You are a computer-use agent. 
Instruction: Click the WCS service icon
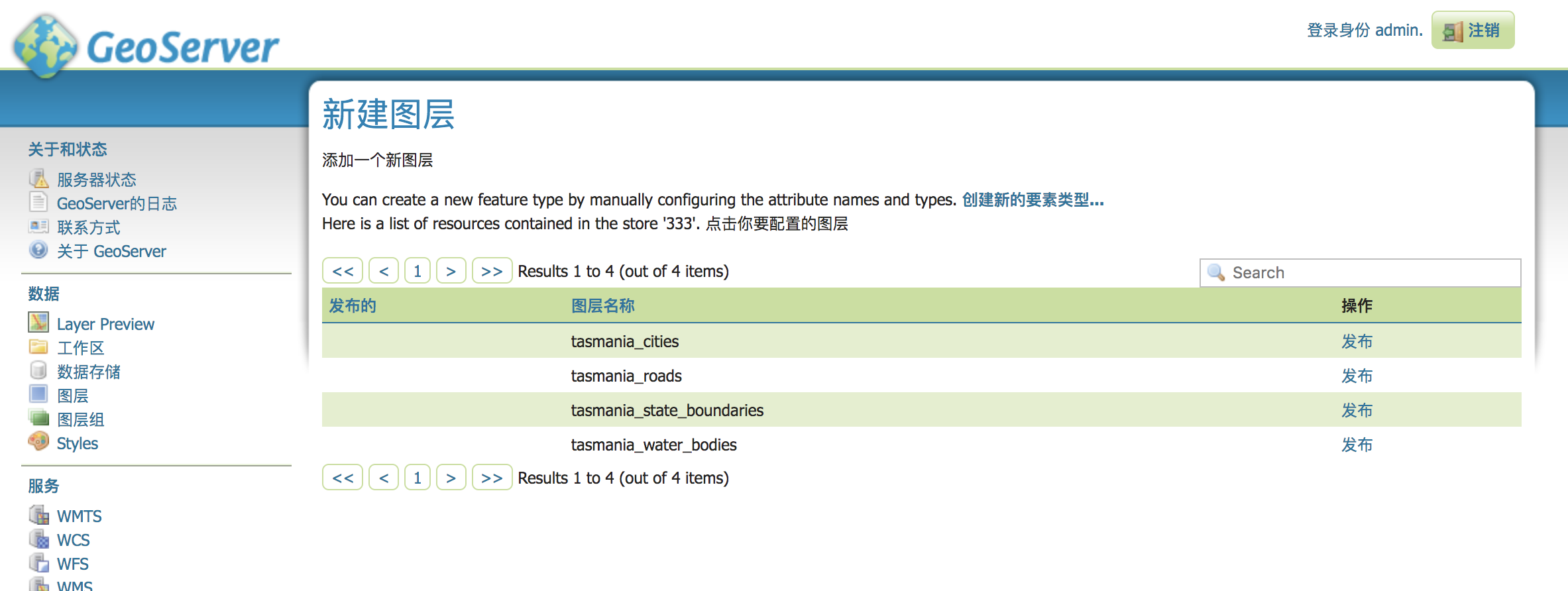38,539
